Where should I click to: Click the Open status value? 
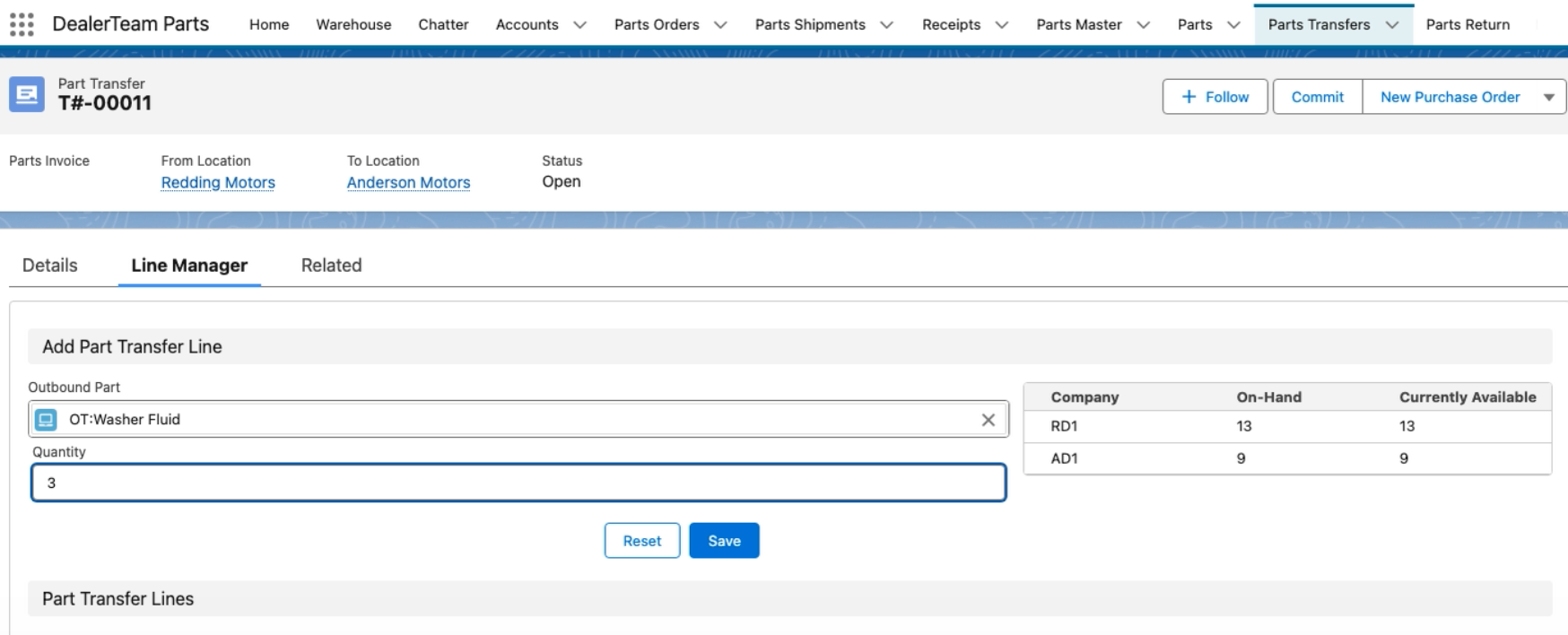pyautogui.click(x=562, y=181)
